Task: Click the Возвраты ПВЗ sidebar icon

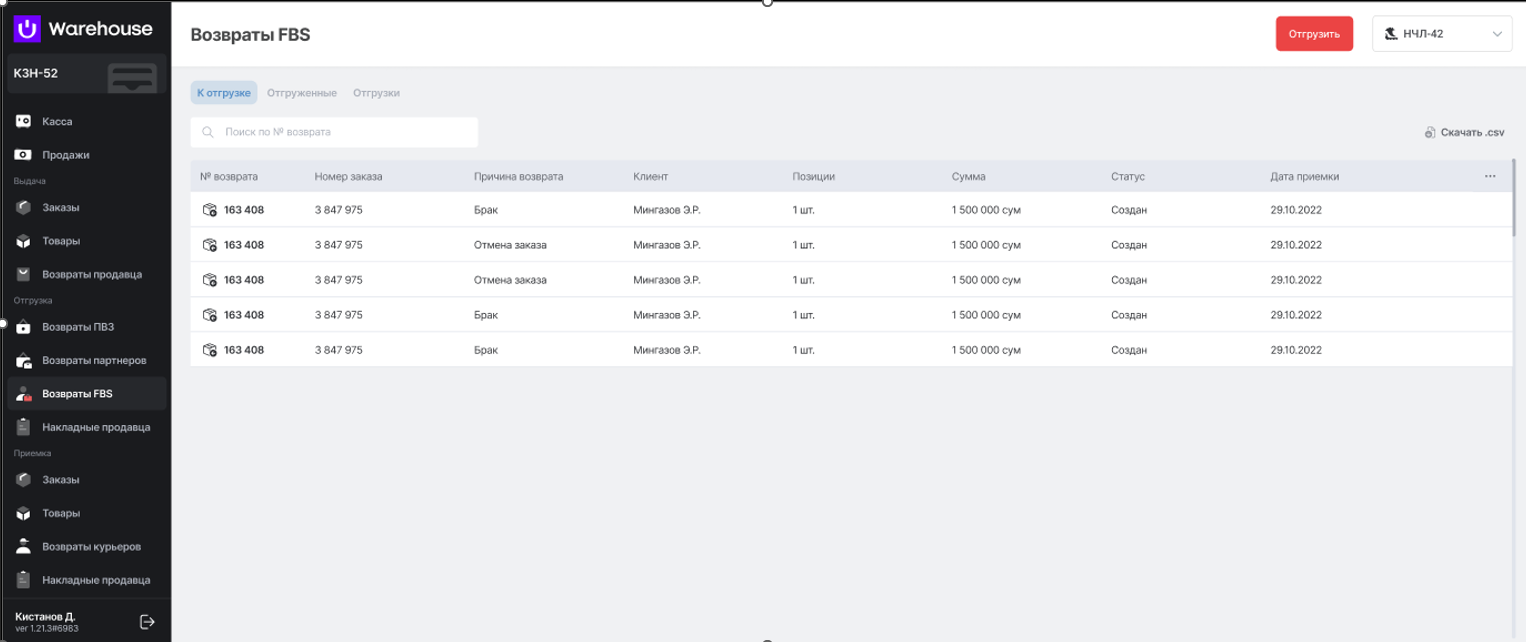Action: click(23, 327)
